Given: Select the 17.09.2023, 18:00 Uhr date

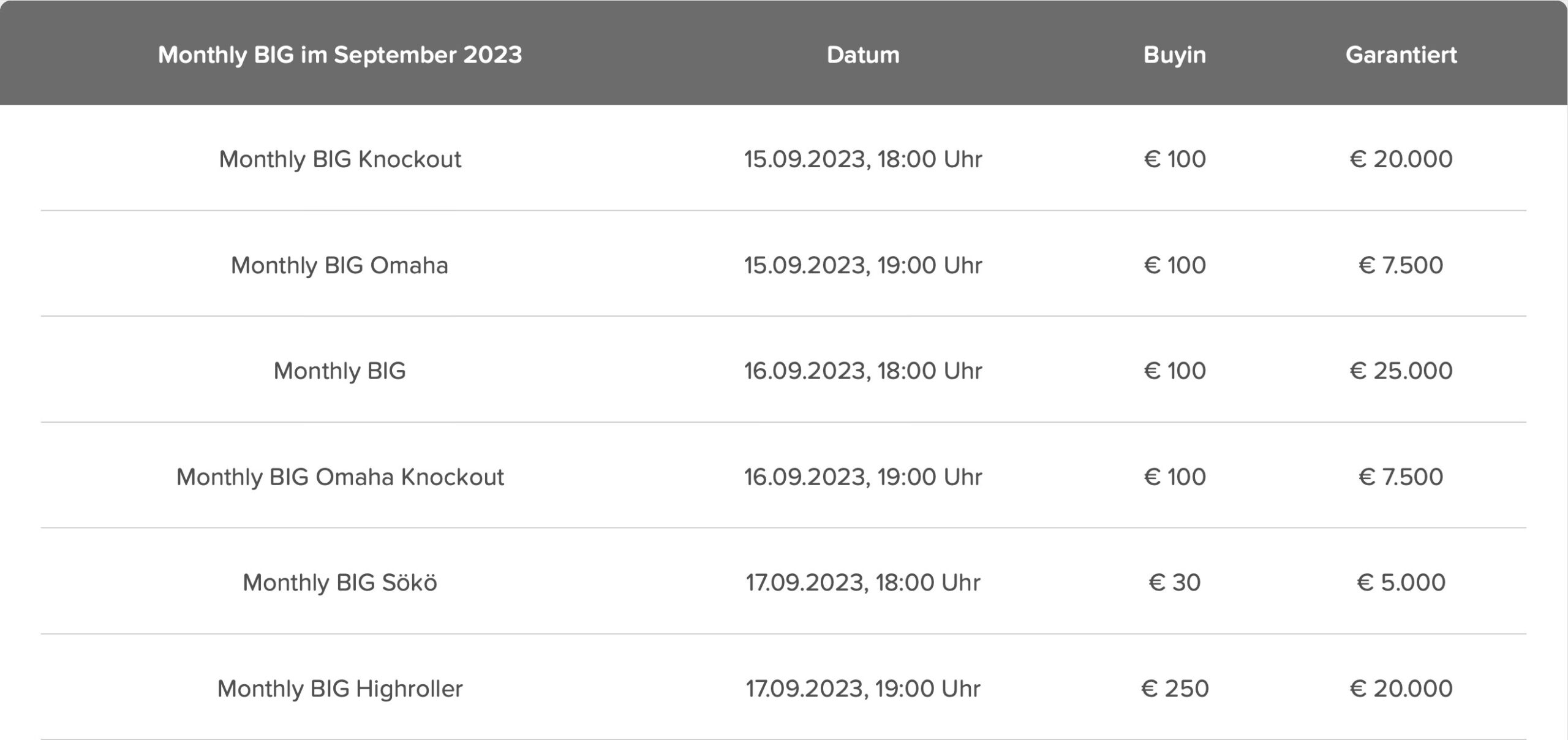Looking at the screenshot, I should pos(863,583).
